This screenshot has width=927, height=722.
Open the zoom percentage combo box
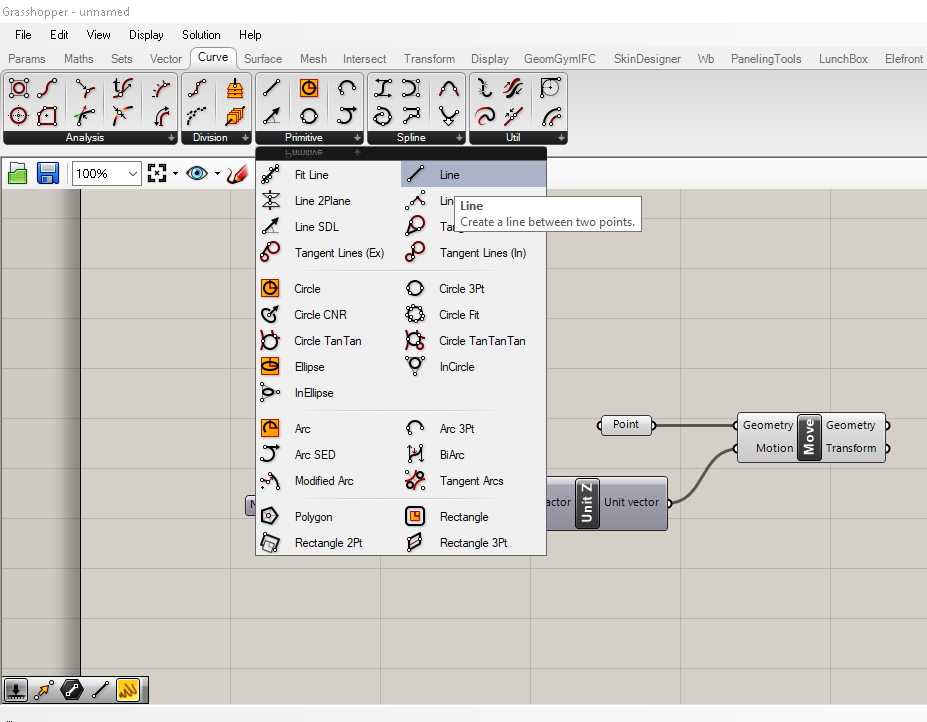[x=107, y=174]
